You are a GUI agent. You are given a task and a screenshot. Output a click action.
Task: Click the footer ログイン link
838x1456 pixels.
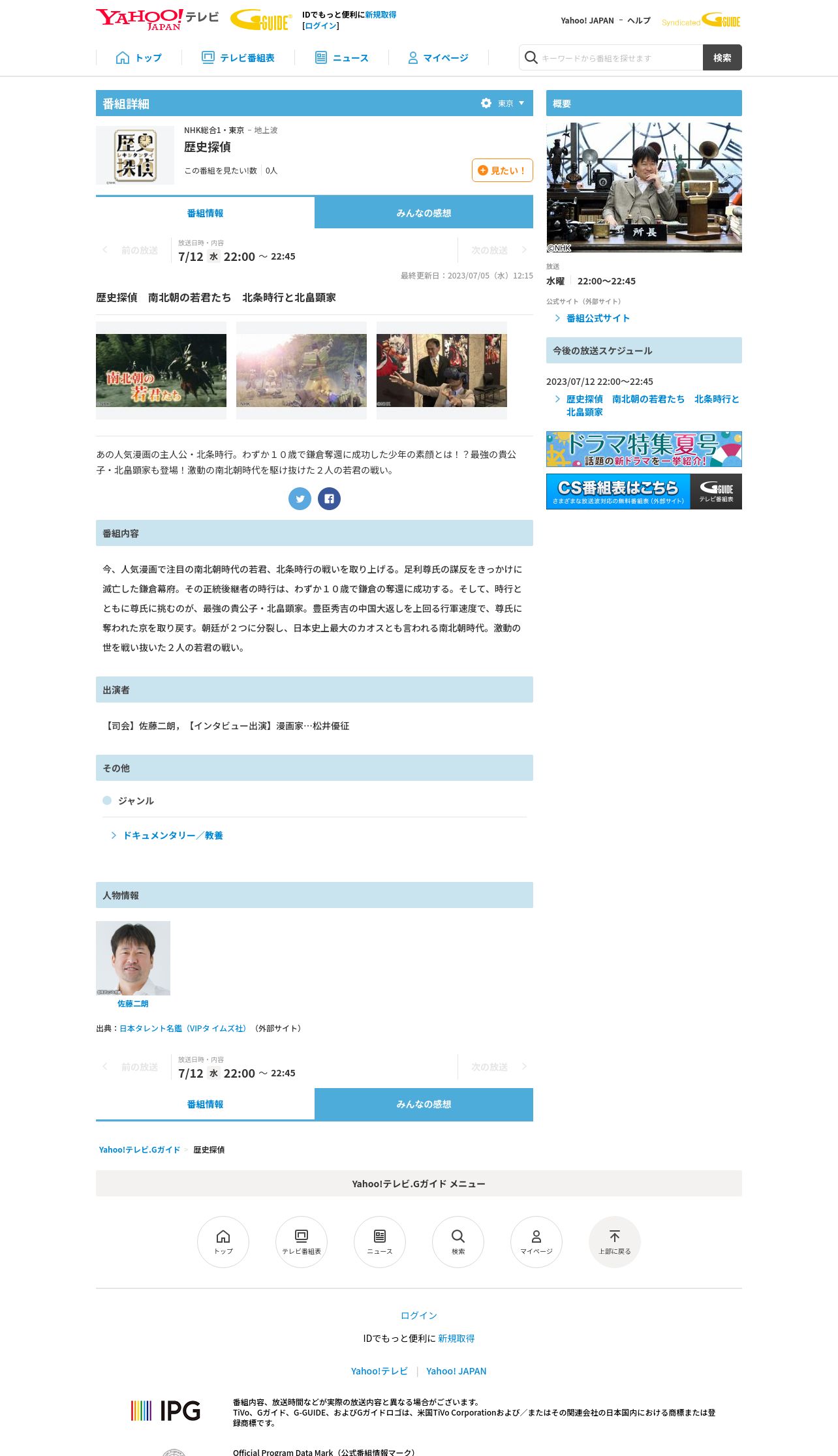(419, 1316)
